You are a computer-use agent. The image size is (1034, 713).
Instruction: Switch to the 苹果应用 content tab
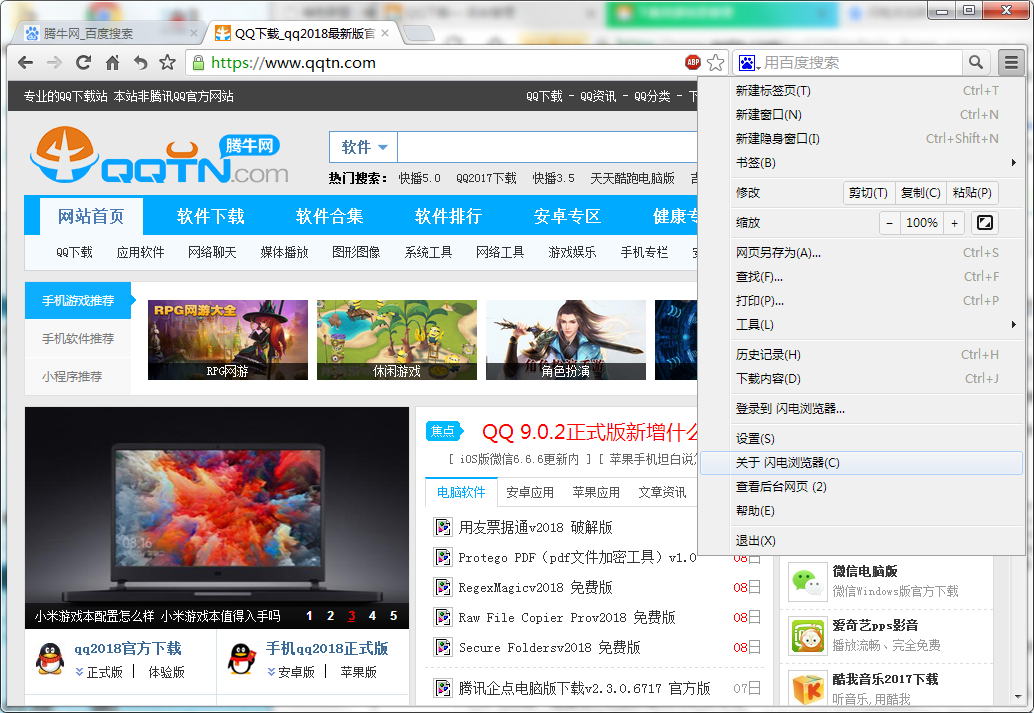(596, 493)
